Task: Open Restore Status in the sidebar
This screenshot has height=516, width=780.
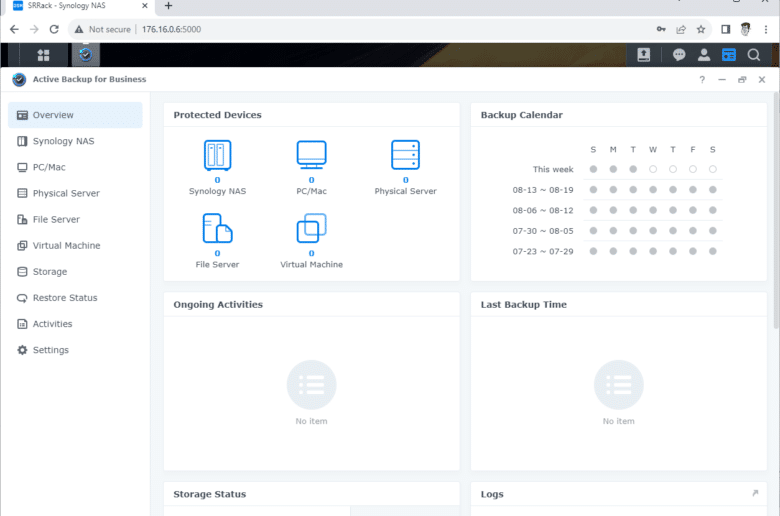Action: 75,298
